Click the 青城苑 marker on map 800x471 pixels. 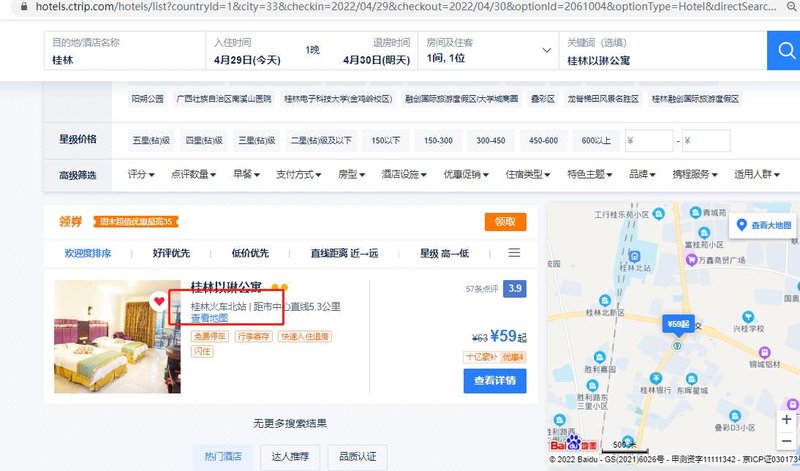click(x=695, y=212)
